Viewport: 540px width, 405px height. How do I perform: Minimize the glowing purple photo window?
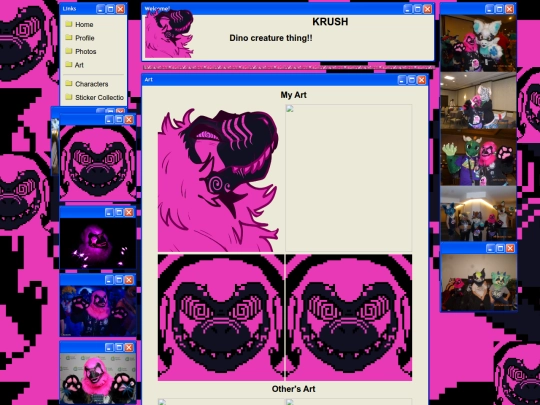[109, 212]
